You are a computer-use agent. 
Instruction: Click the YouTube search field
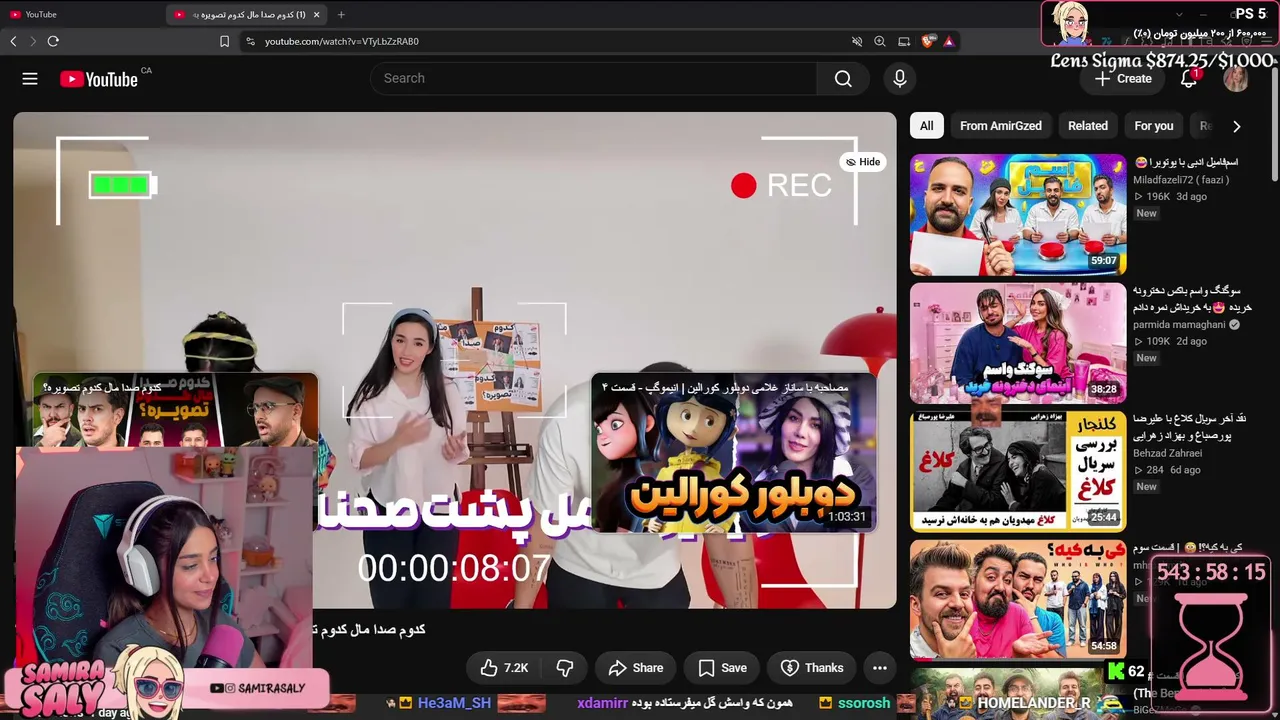[593, 79]
